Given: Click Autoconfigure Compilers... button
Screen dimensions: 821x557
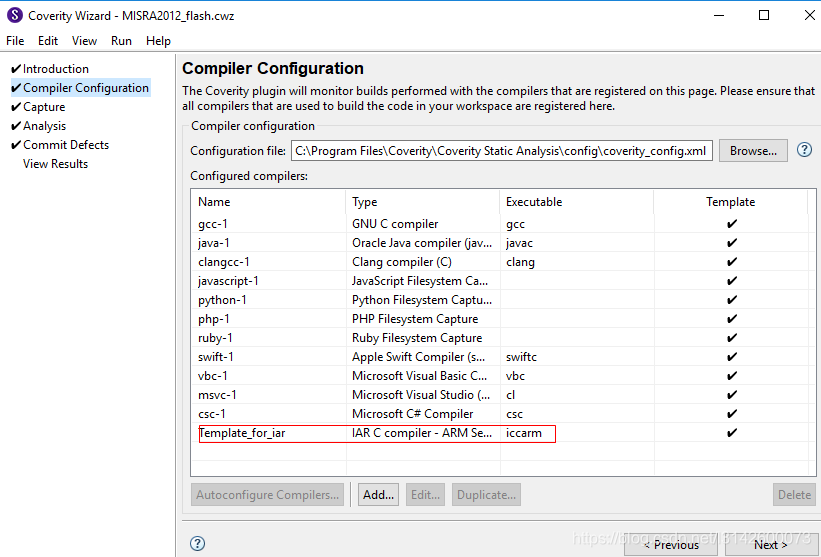Looking at the screenshot, I should tap(268, 495).
